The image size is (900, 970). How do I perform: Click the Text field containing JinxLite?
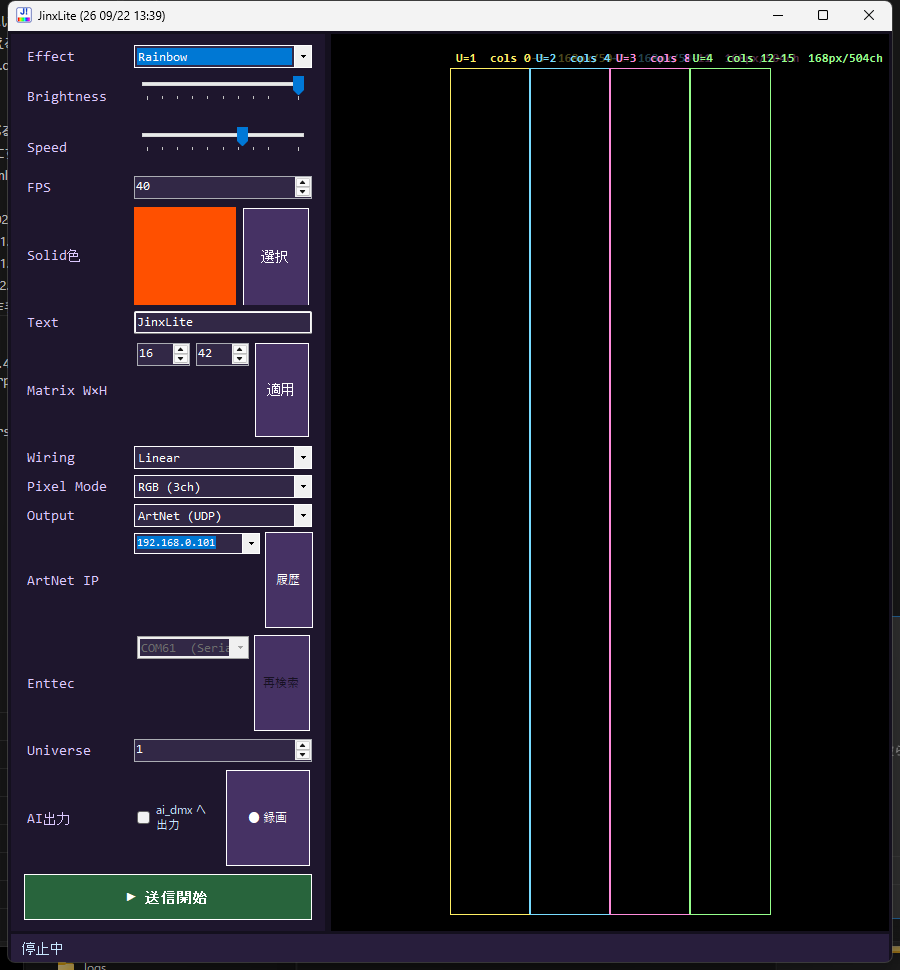click(223, 322)
